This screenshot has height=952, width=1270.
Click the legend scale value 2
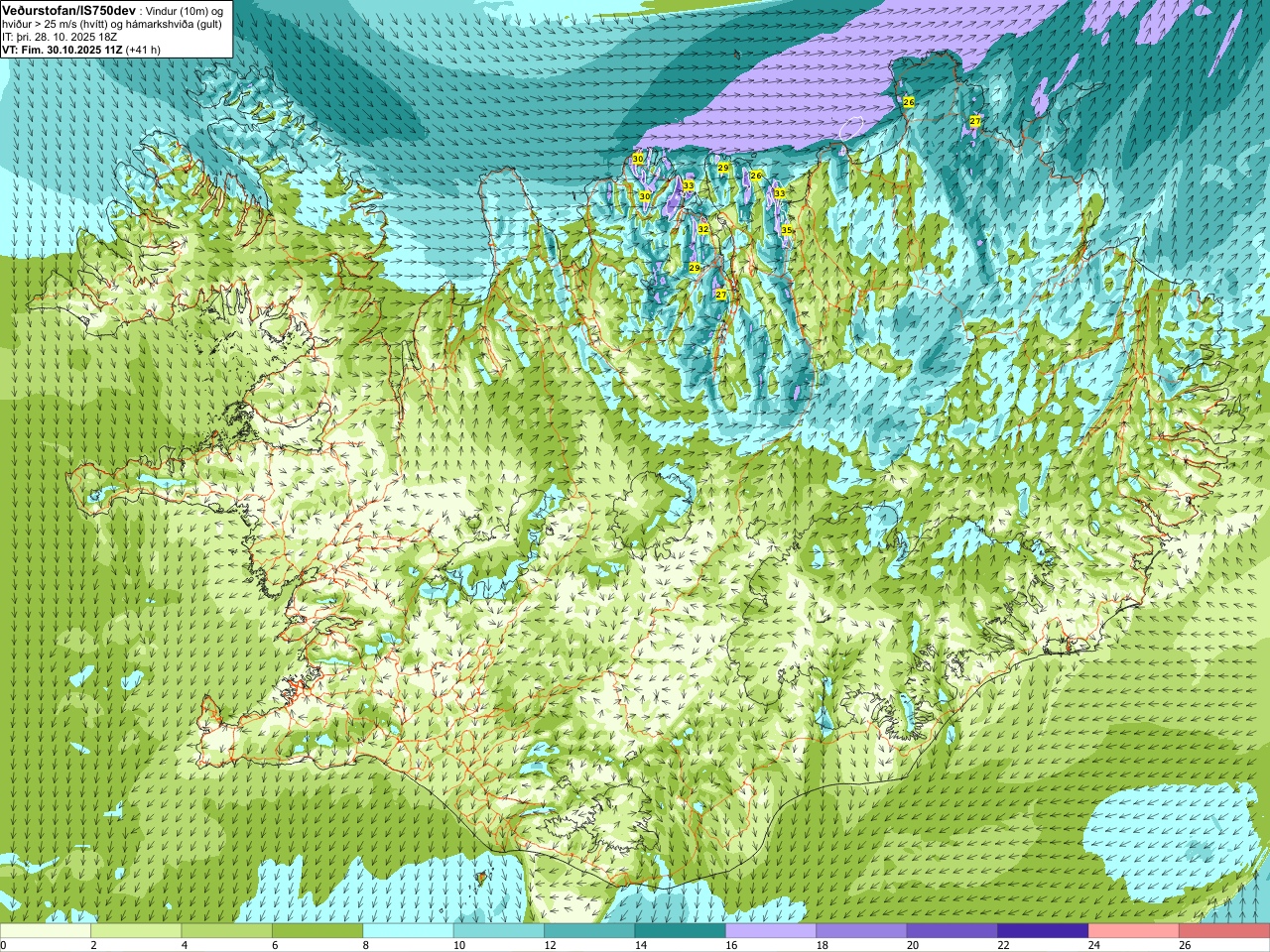coord(93,945)
